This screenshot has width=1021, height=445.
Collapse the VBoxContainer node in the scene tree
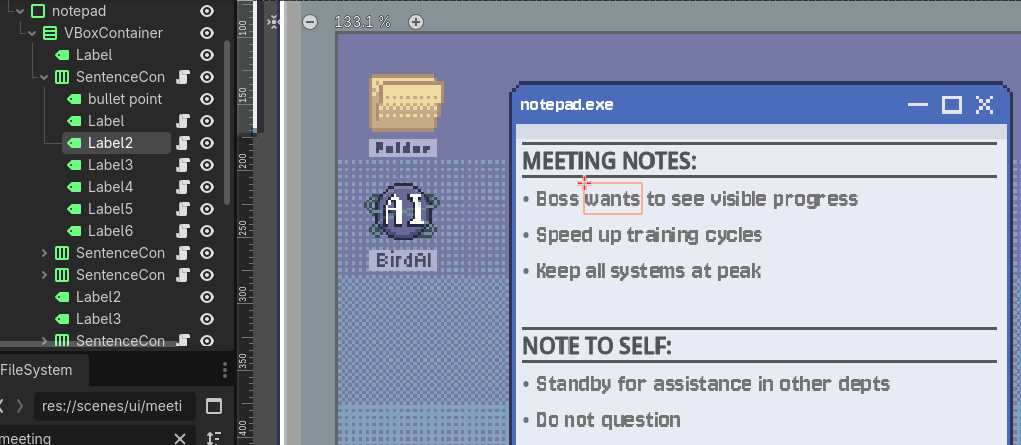[x=32, y=33]
